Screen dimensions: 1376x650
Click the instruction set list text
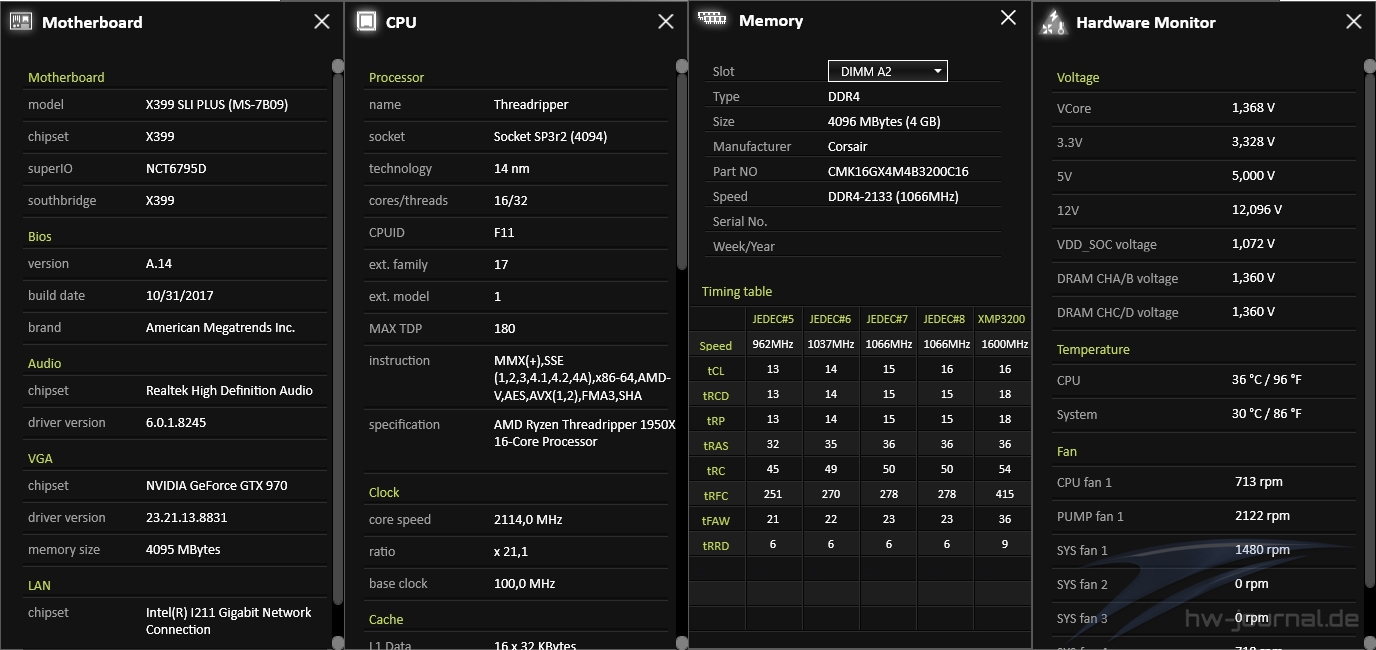[x=581, y=378]
